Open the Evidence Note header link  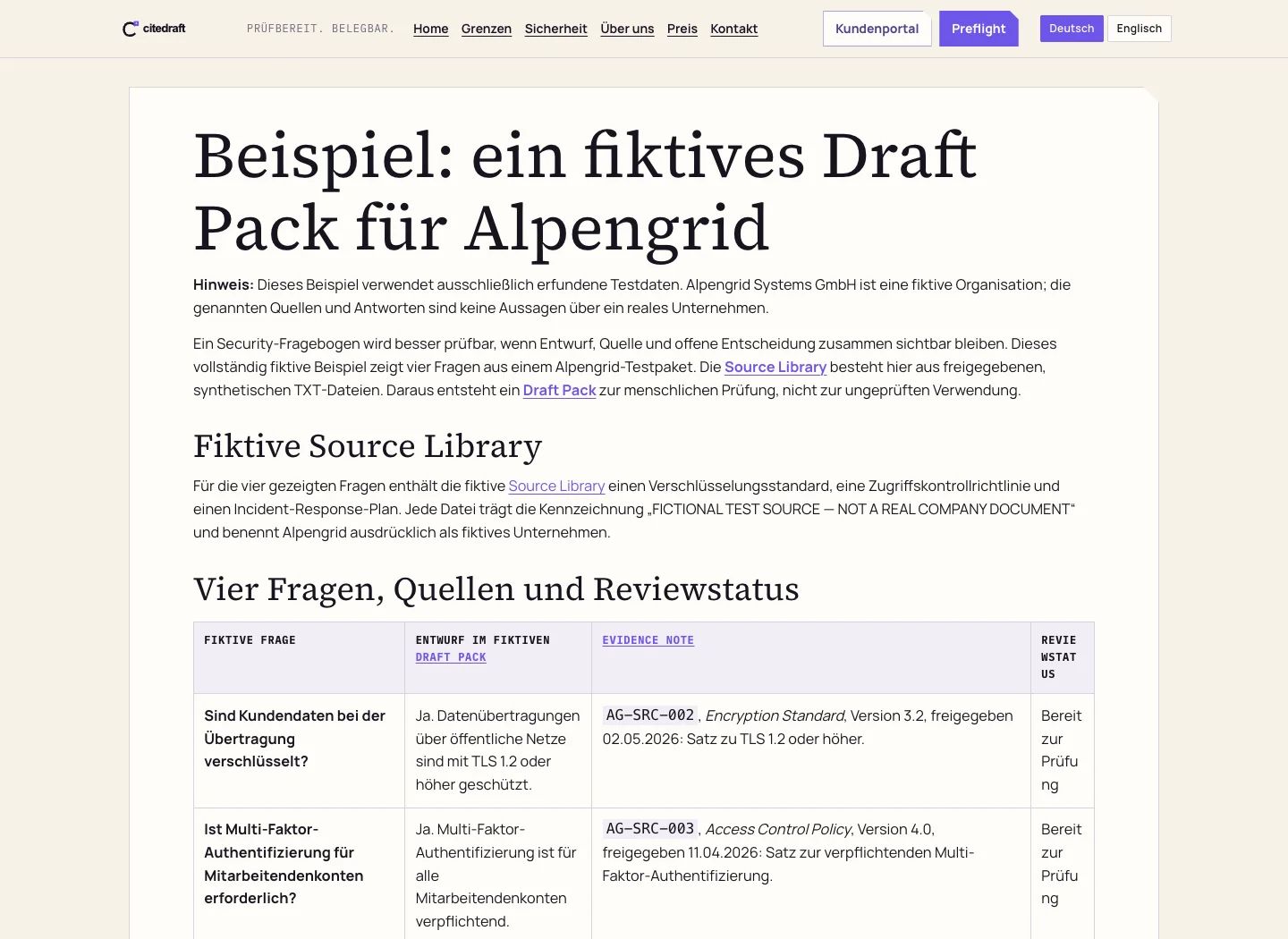point(648,640)
